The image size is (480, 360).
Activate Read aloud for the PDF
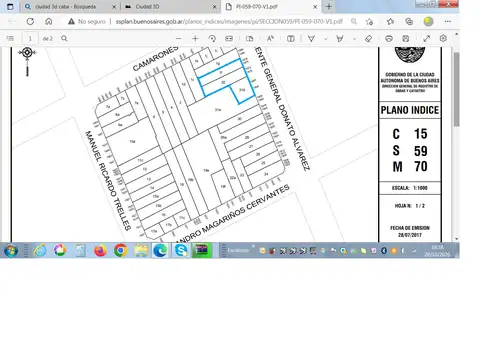pyautogui.click(x=270, y=39)
